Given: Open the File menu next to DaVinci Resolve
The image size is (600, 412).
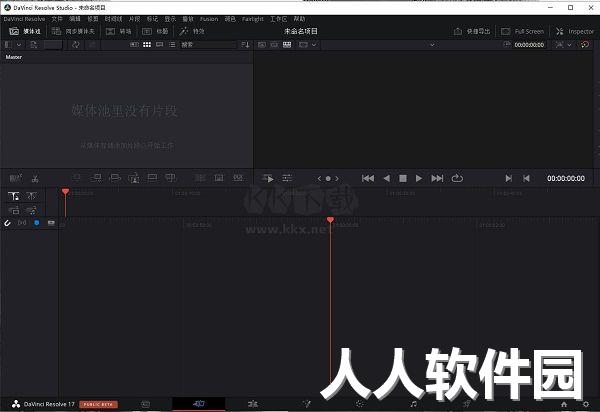Looking at the screenshot, I should (x=57, y=19).
